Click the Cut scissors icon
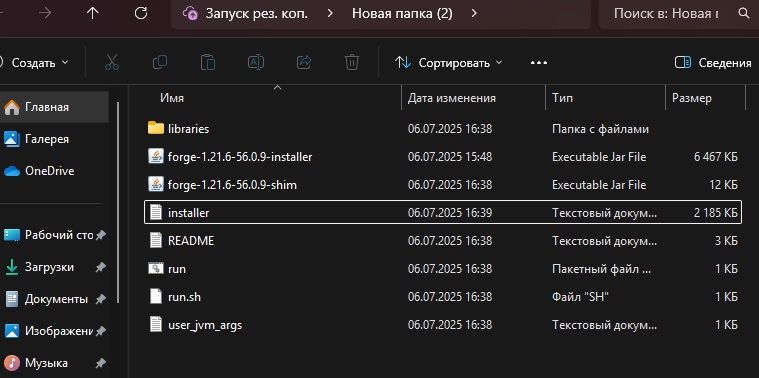Image resolution: width=759 pixels, height=378 pixels. click(x=112, y=62)
